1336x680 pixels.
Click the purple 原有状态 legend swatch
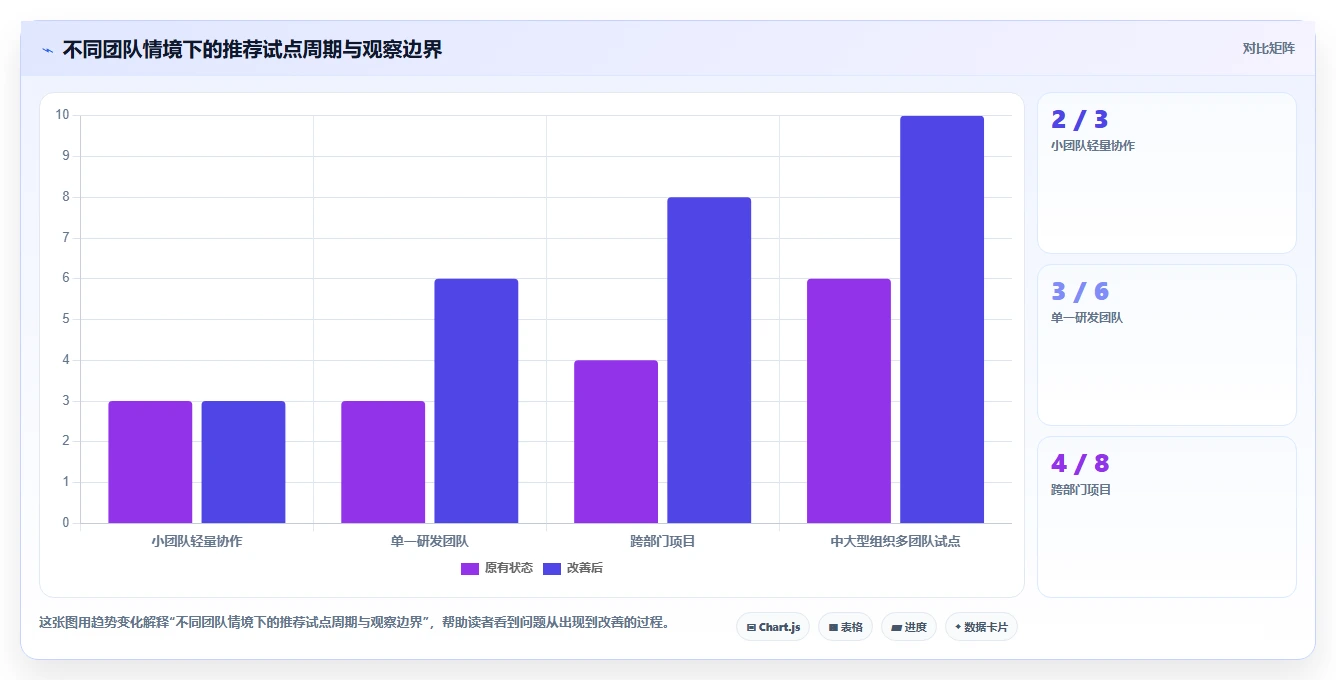[x=470, y=568]
